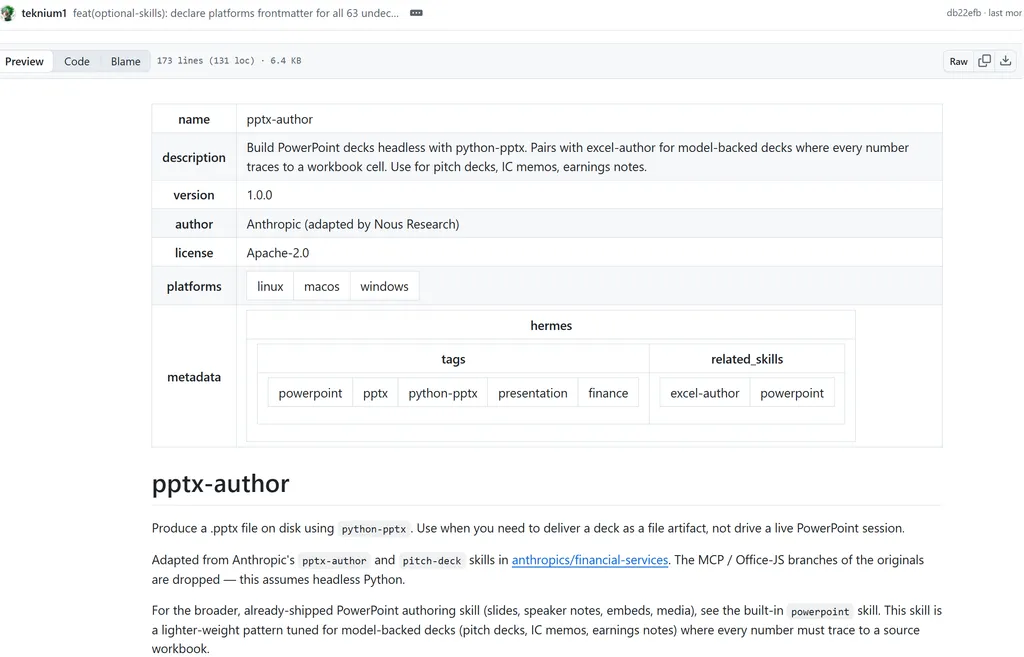Open commit hash db22efb
This screenshot has width=1024, height=657.
[x=963, y=13]
